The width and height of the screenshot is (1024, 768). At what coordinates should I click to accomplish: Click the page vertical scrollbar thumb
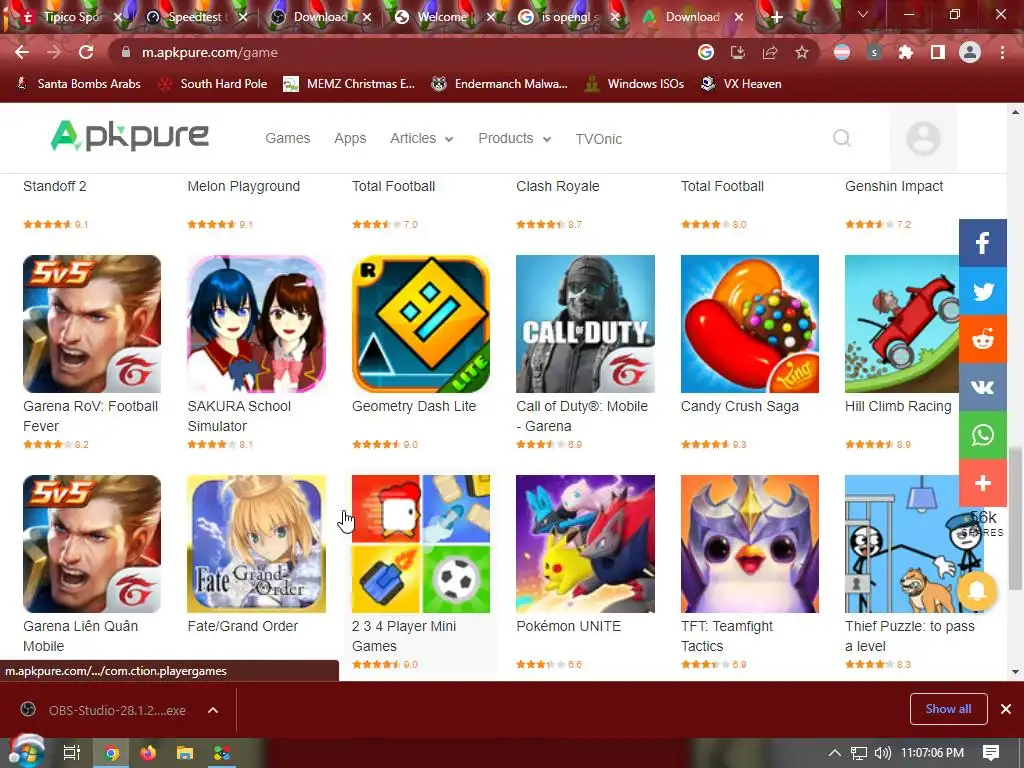[x=1015, y=518]
